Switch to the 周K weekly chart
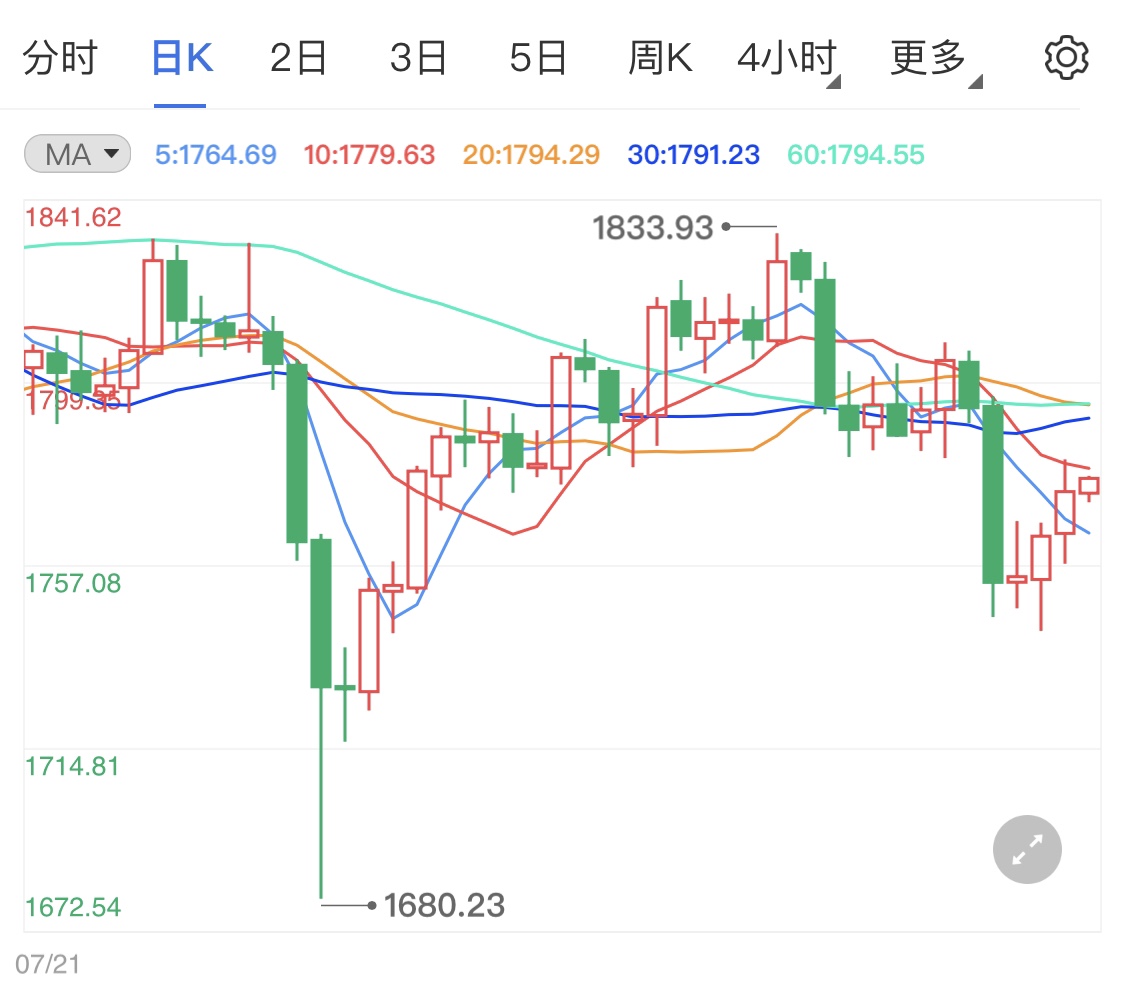The height and width of the screenshot is (990, 1125). click(660, 57)
